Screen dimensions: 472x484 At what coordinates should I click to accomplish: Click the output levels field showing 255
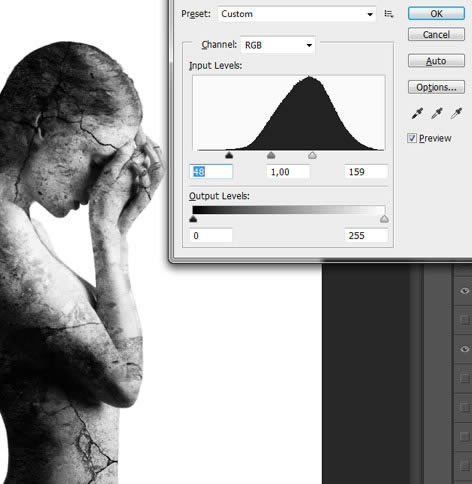[366, 236]
